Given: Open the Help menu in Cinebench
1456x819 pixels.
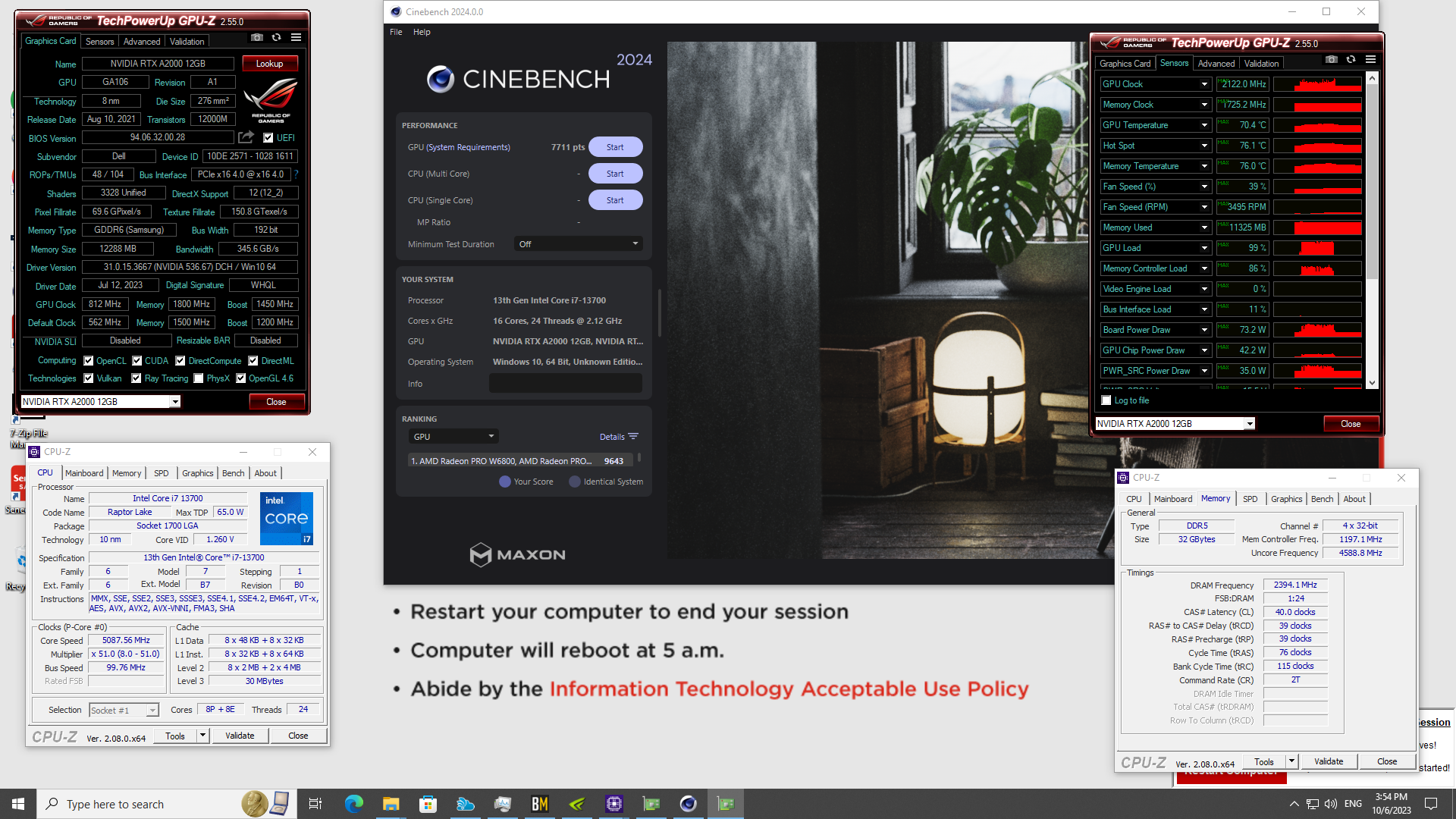Looking at the screenshot, I should (x=422, y=32).
